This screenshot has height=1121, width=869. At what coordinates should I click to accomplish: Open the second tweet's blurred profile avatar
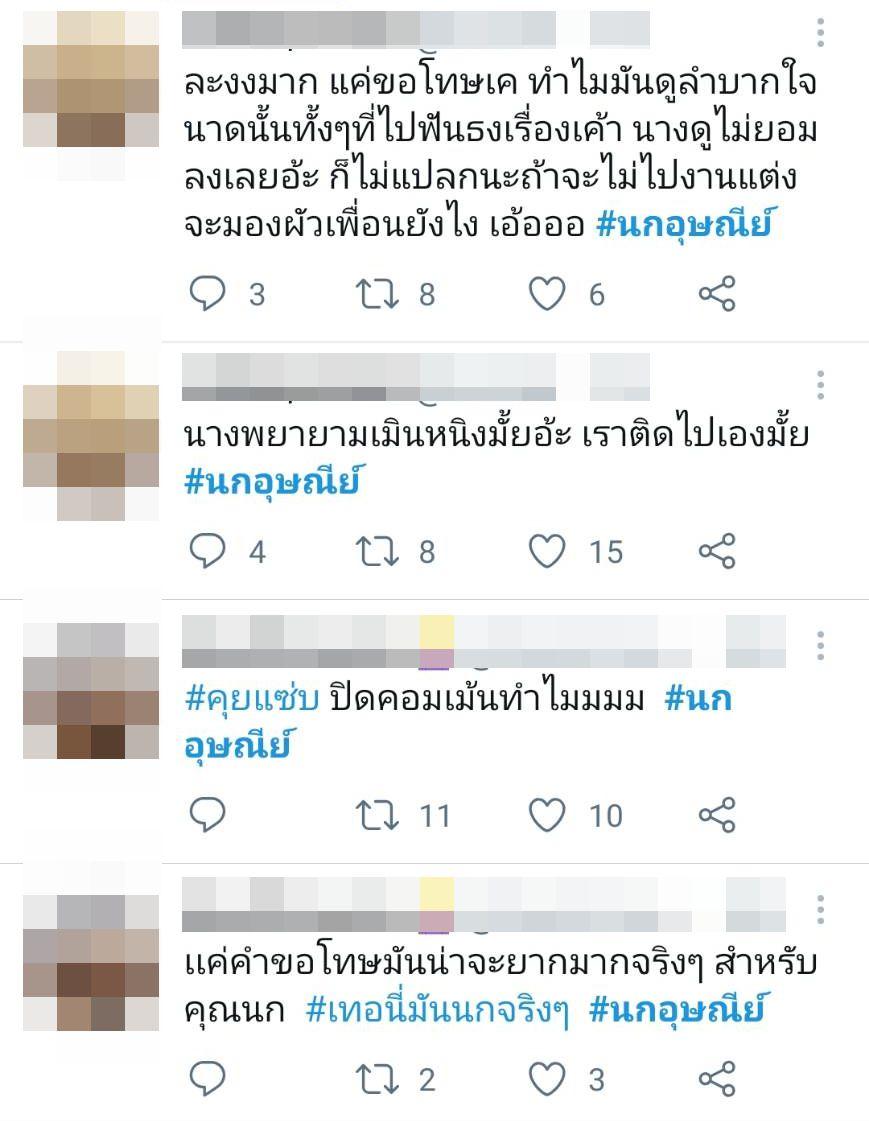point(91,435)
